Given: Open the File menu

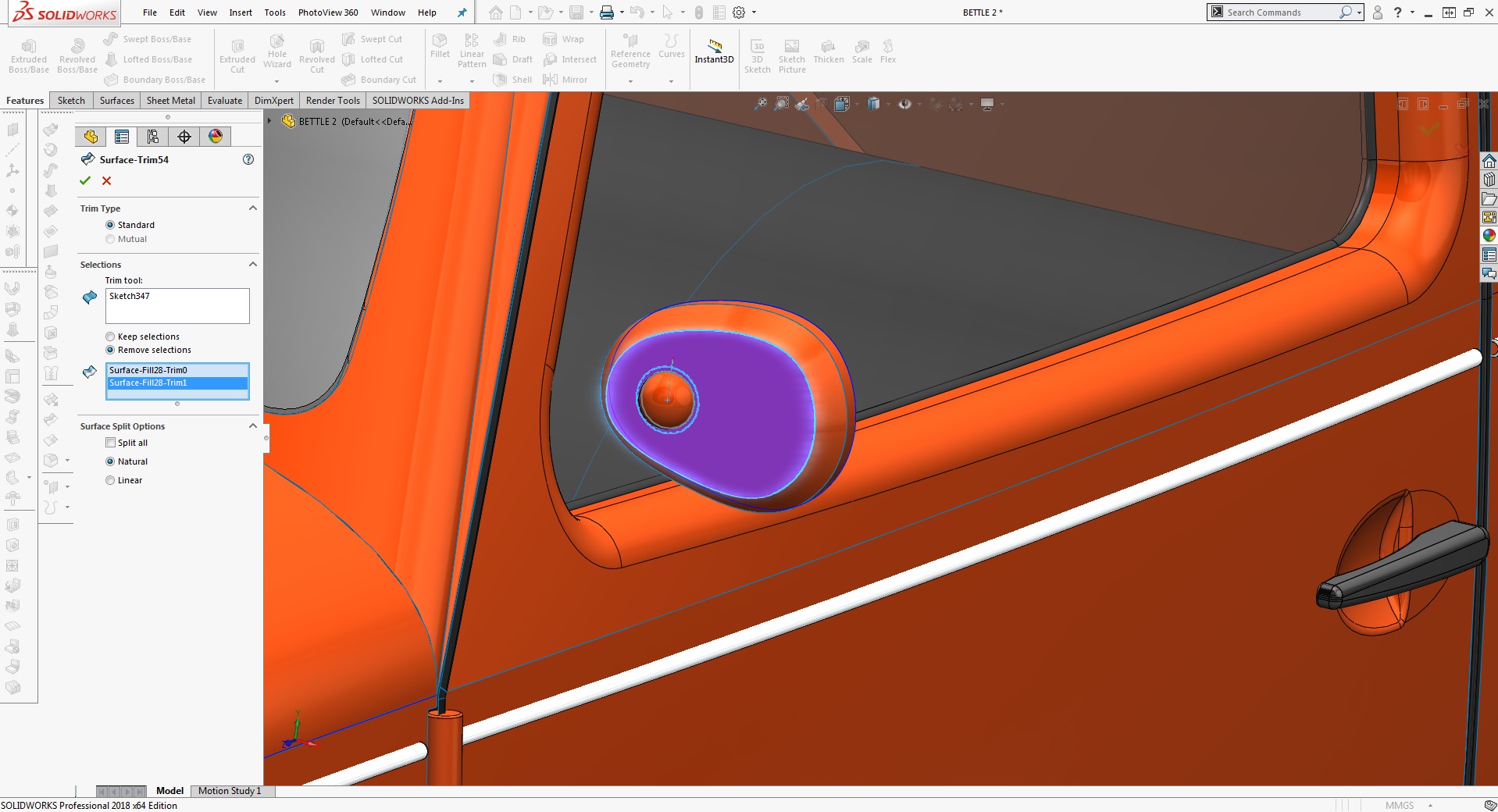Looking at the screenshot, I should coord(150,12).
